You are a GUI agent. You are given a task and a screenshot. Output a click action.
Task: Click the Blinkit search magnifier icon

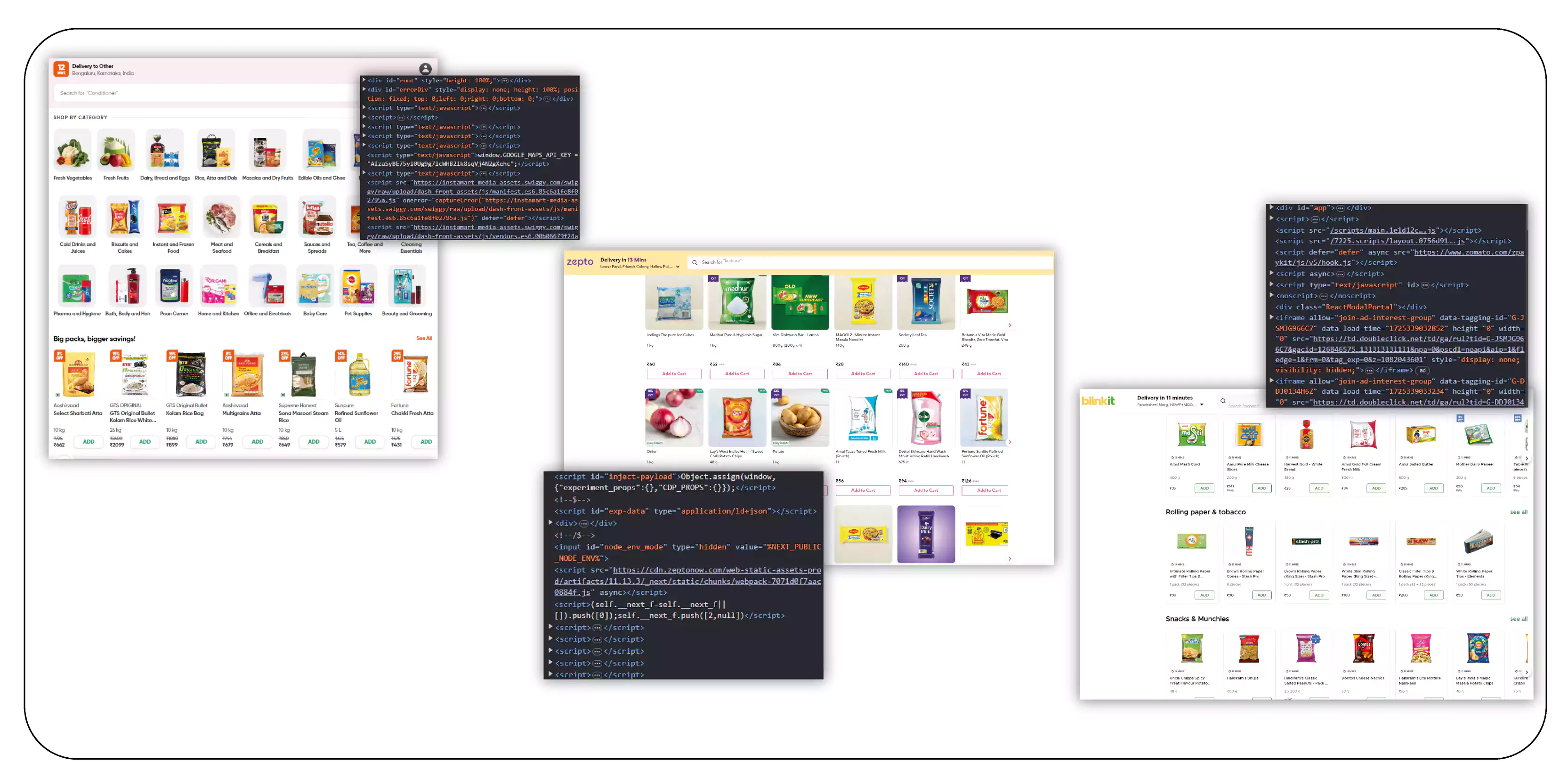point(1223,401)
